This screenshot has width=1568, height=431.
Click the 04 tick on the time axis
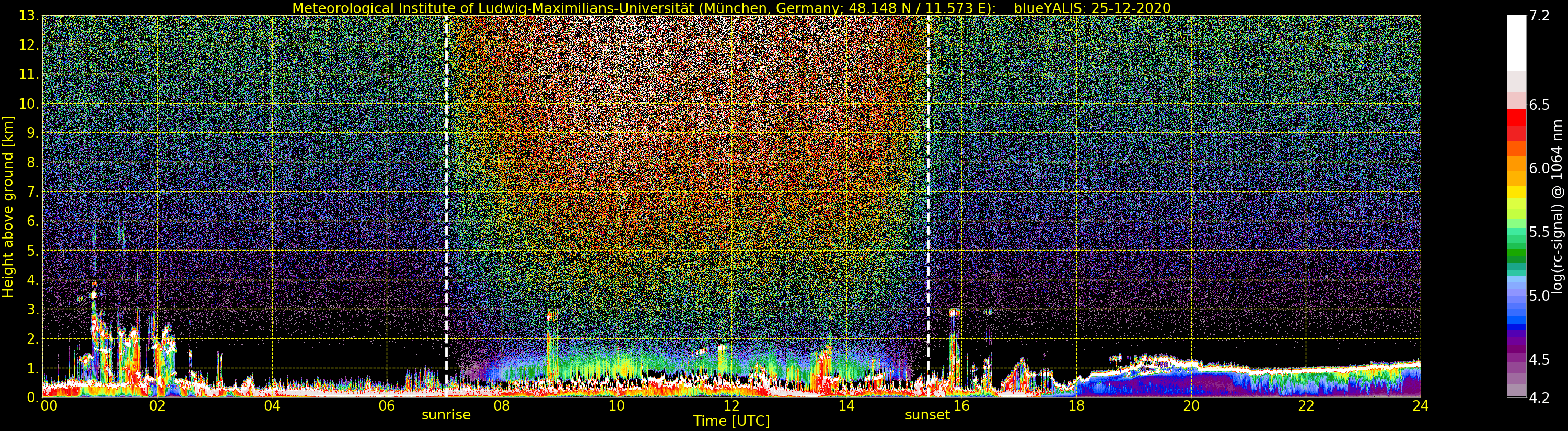(272, 406)
